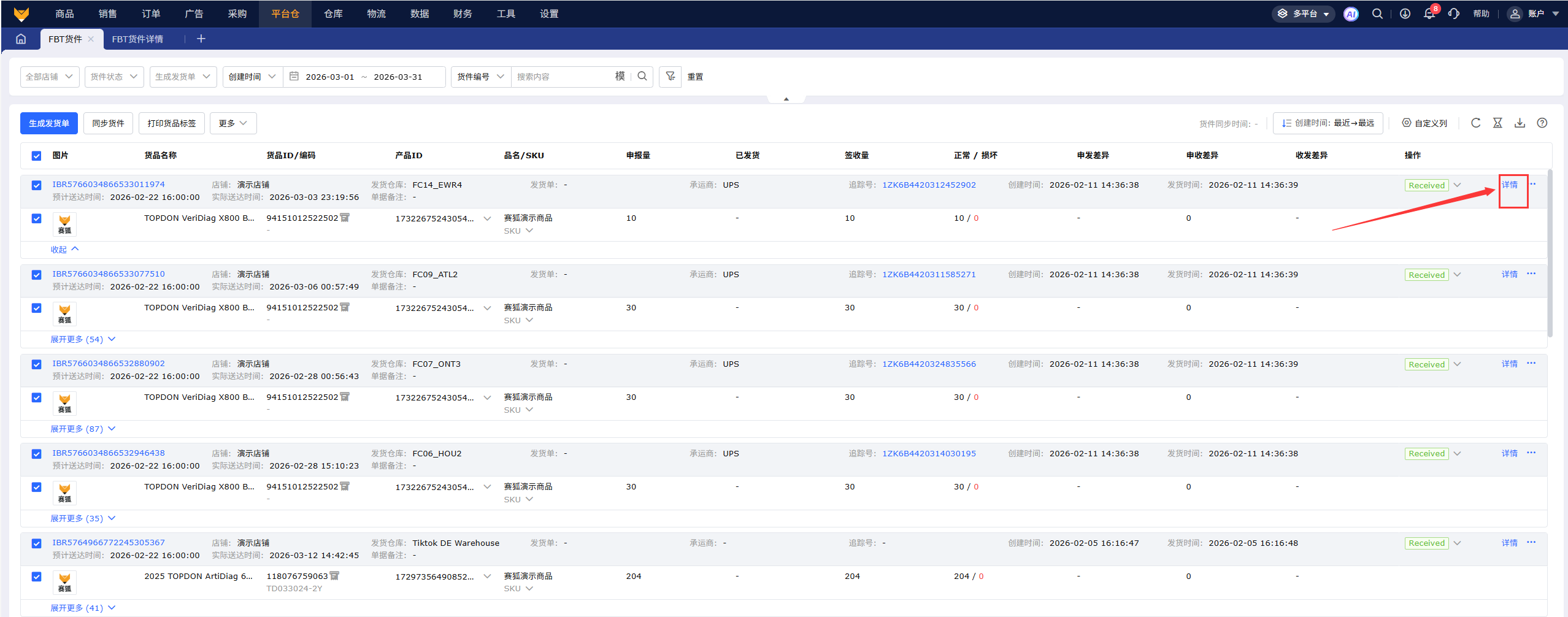Image resolution: width=1568 pixels, height=617 pixels.
Task: Open the 更多 dropdown button
Action: 233,123
